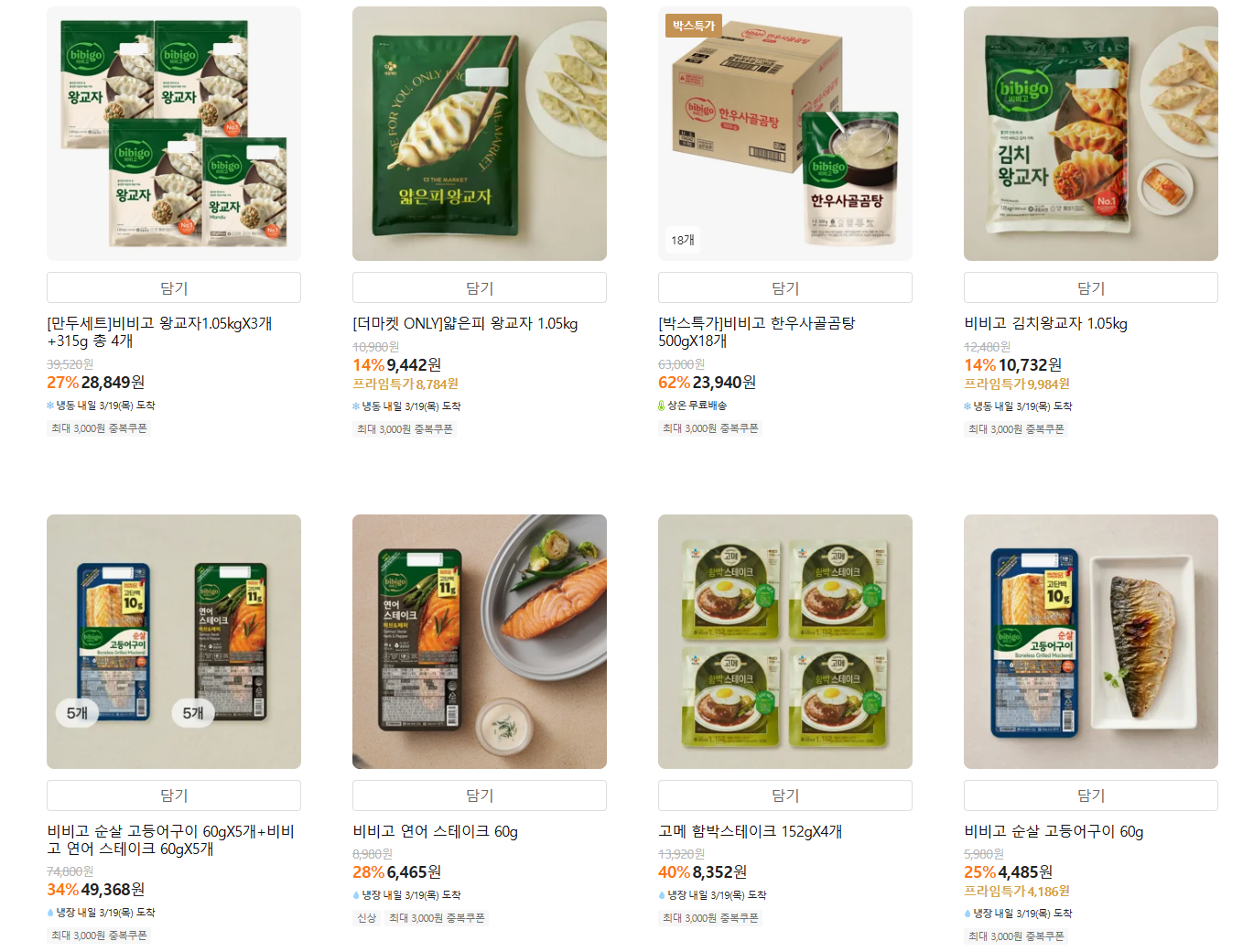Image resolution: width=1243 pixels, height=952 pixels.
Task: Click 담기 for 비비고 순살 고등어구이 60g
Action: tap(1091, 795)
